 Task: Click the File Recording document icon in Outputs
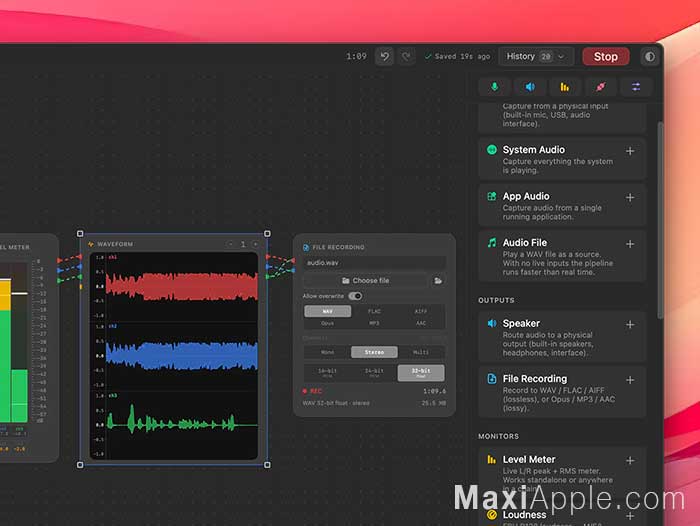tap(492, 379)
